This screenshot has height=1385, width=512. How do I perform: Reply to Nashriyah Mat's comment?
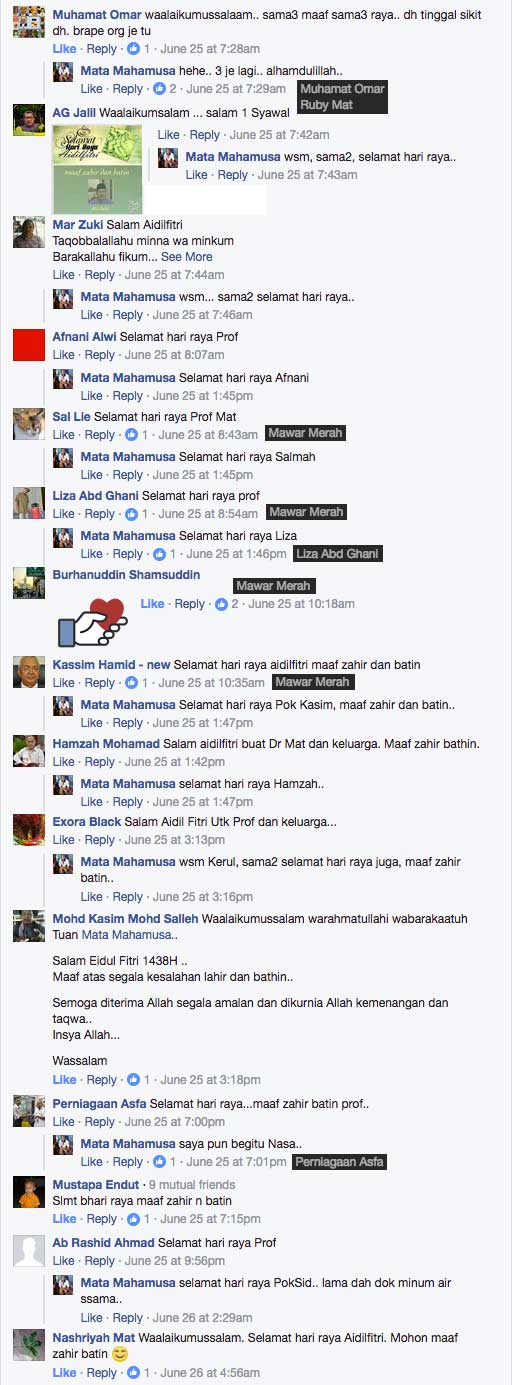(100, 1373)
